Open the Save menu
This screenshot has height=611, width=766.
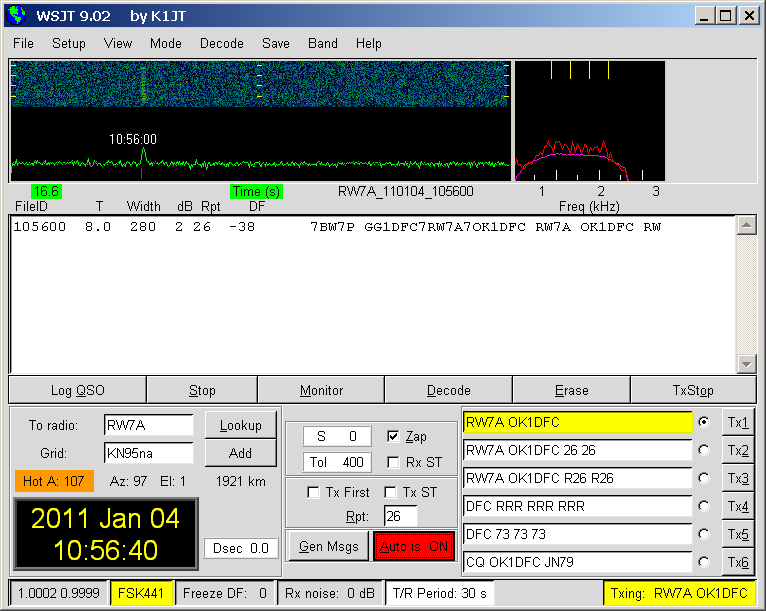tap(276, 43)
